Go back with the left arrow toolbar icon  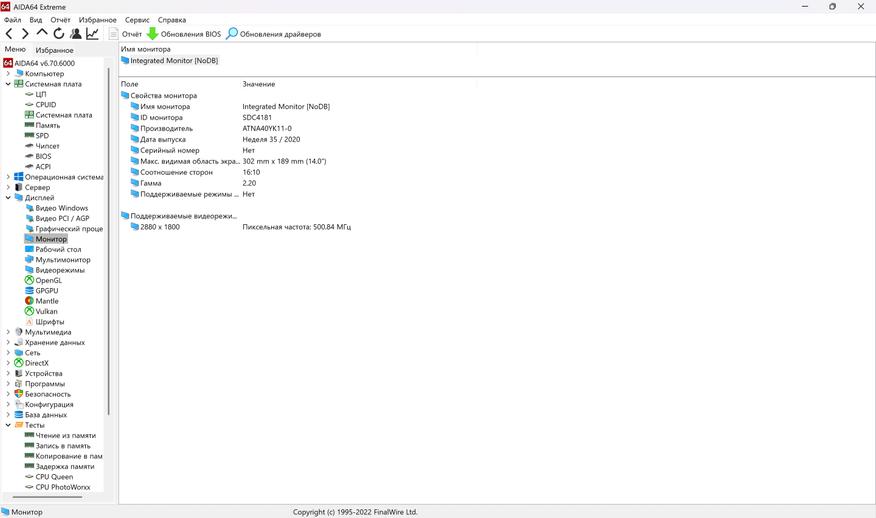(9, 34)
